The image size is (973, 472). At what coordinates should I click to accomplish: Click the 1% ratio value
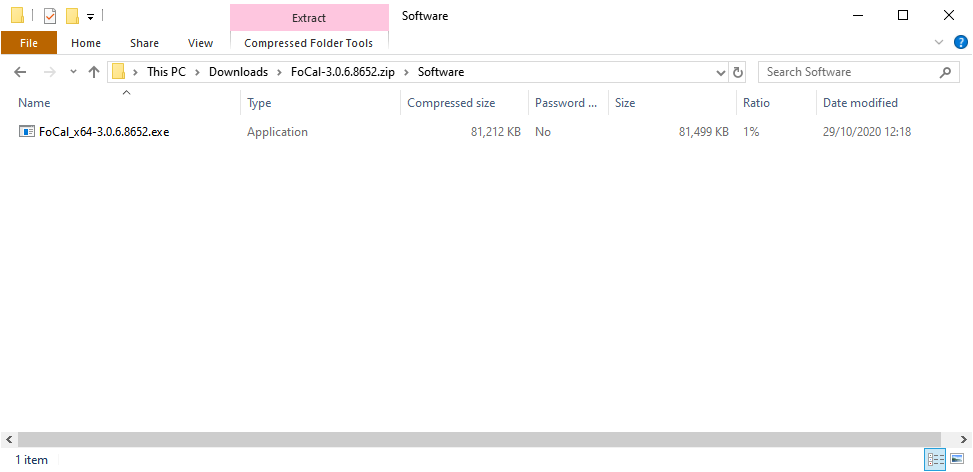point(751,131)
